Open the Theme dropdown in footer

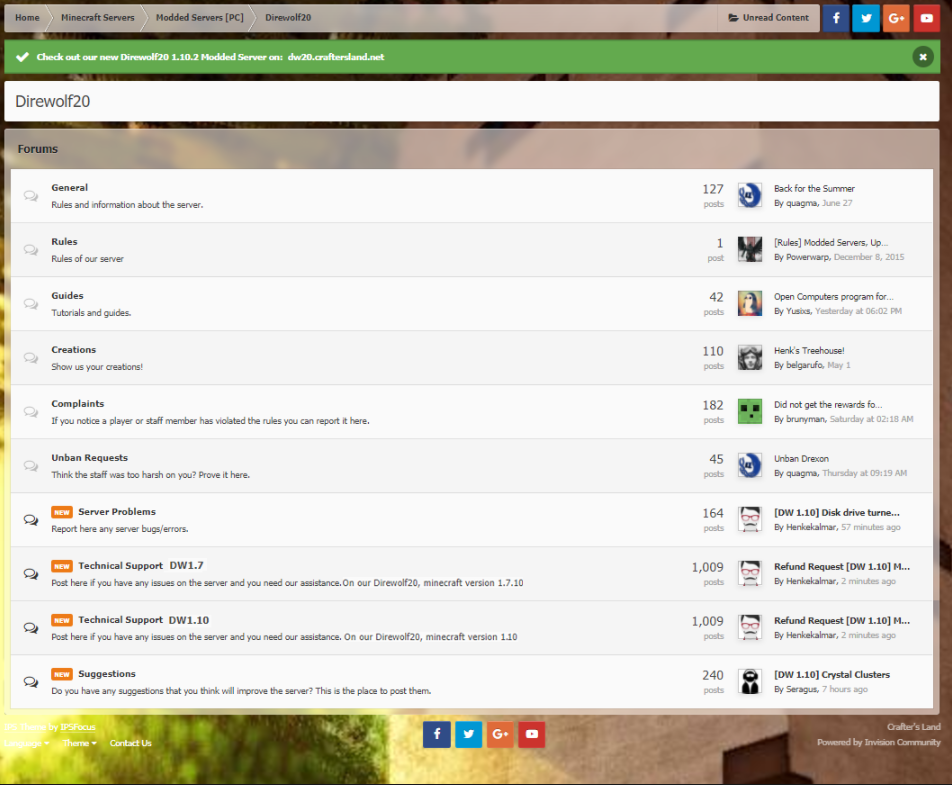point(80,743)
